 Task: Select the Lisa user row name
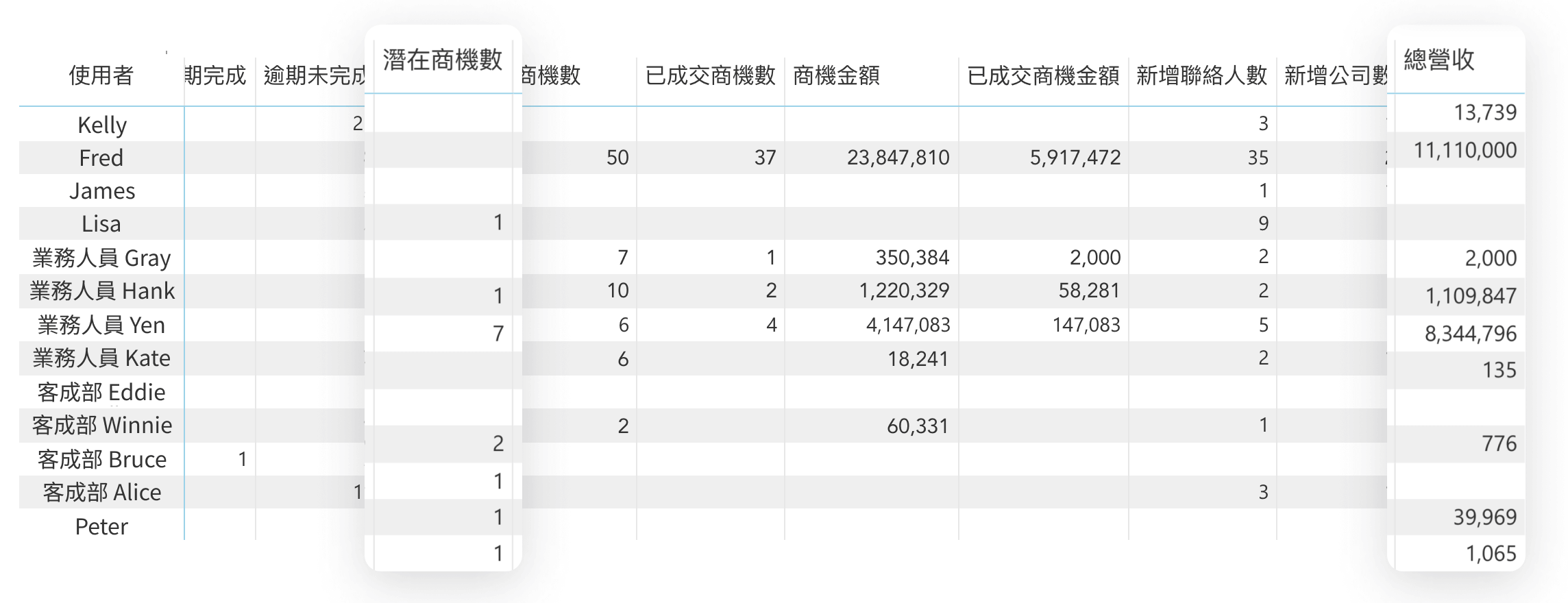click(101, 224)
